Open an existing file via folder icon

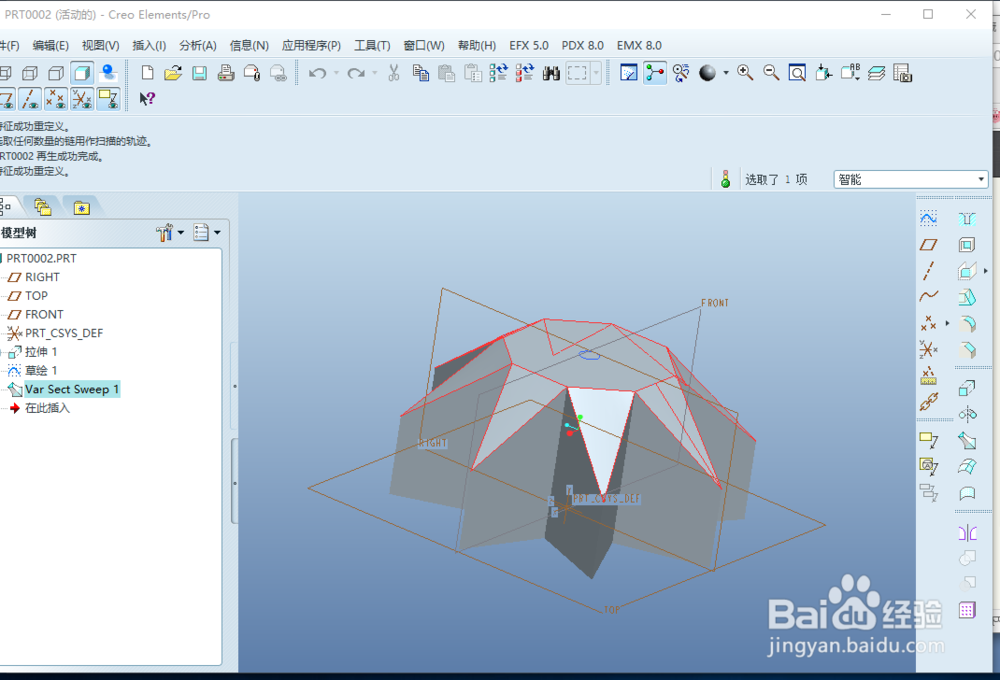(173, 73)
